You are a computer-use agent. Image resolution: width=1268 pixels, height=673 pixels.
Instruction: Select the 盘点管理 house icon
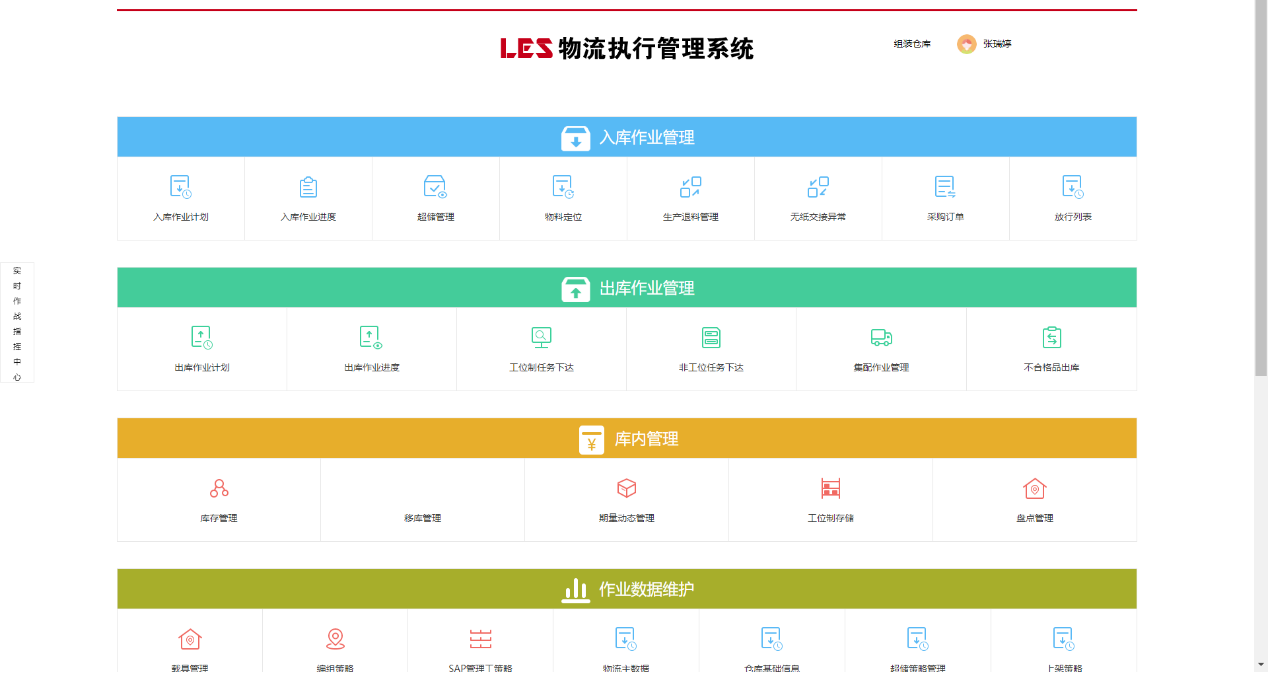point(1034,489)
